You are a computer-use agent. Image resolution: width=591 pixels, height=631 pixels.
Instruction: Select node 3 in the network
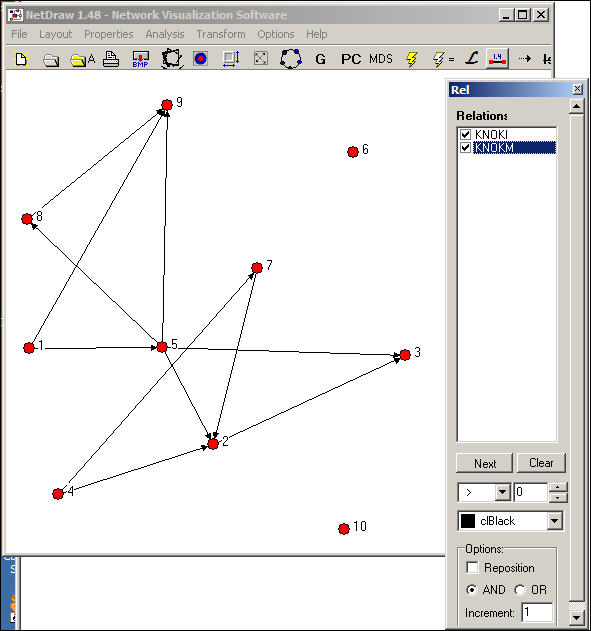click(x=405, y=355)
